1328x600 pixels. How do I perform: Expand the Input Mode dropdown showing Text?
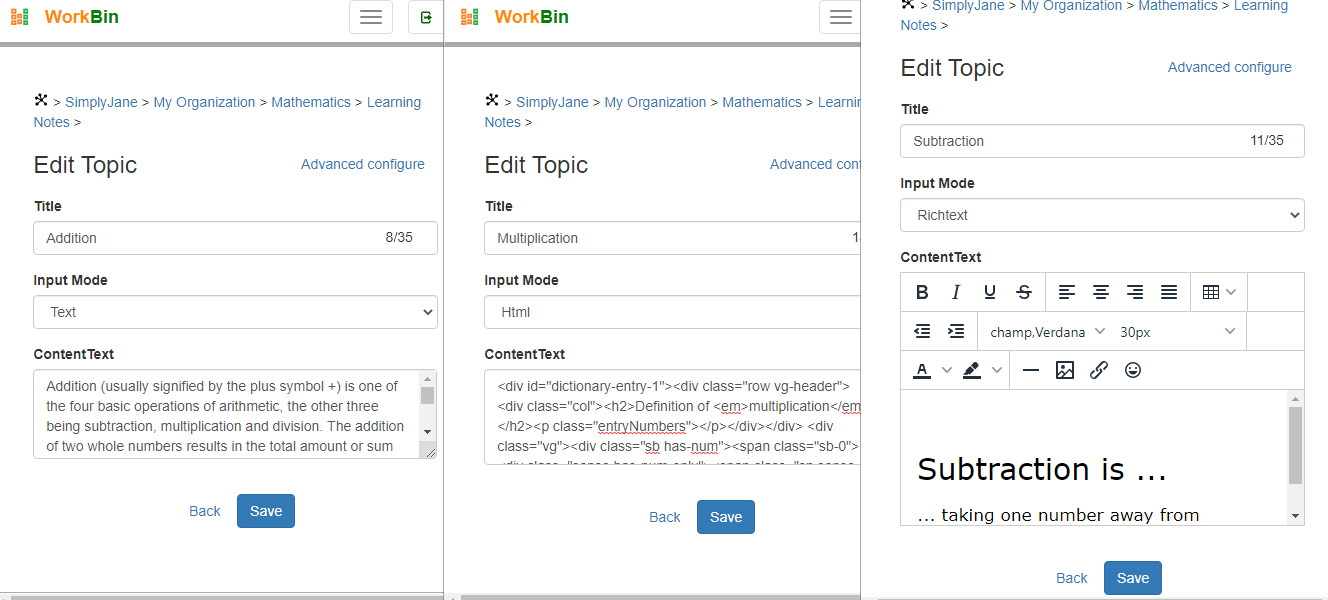(235, 312)
